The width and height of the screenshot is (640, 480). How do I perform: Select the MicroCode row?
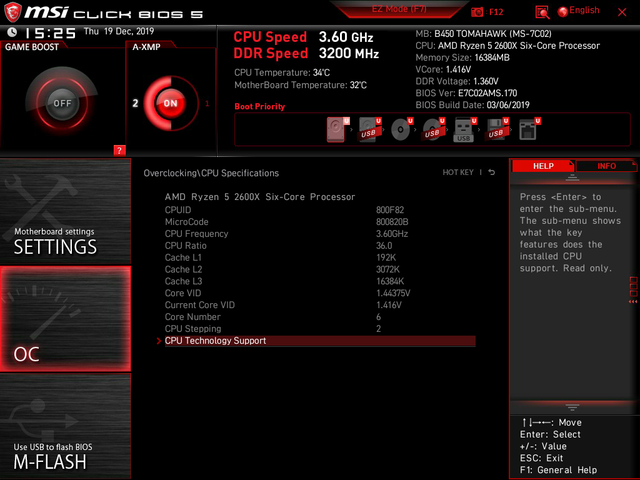click(x=320, y=222)
